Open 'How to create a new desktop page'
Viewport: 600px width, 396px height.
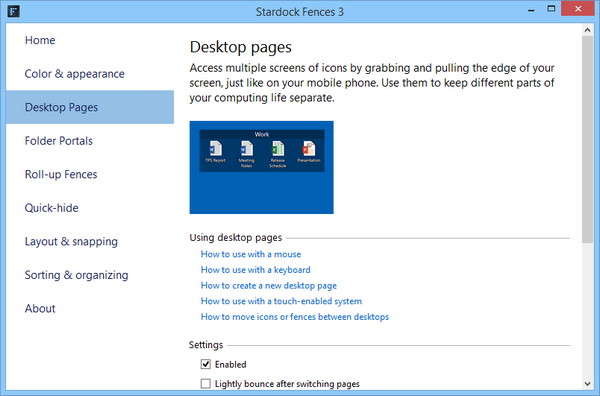pos(269,285)
